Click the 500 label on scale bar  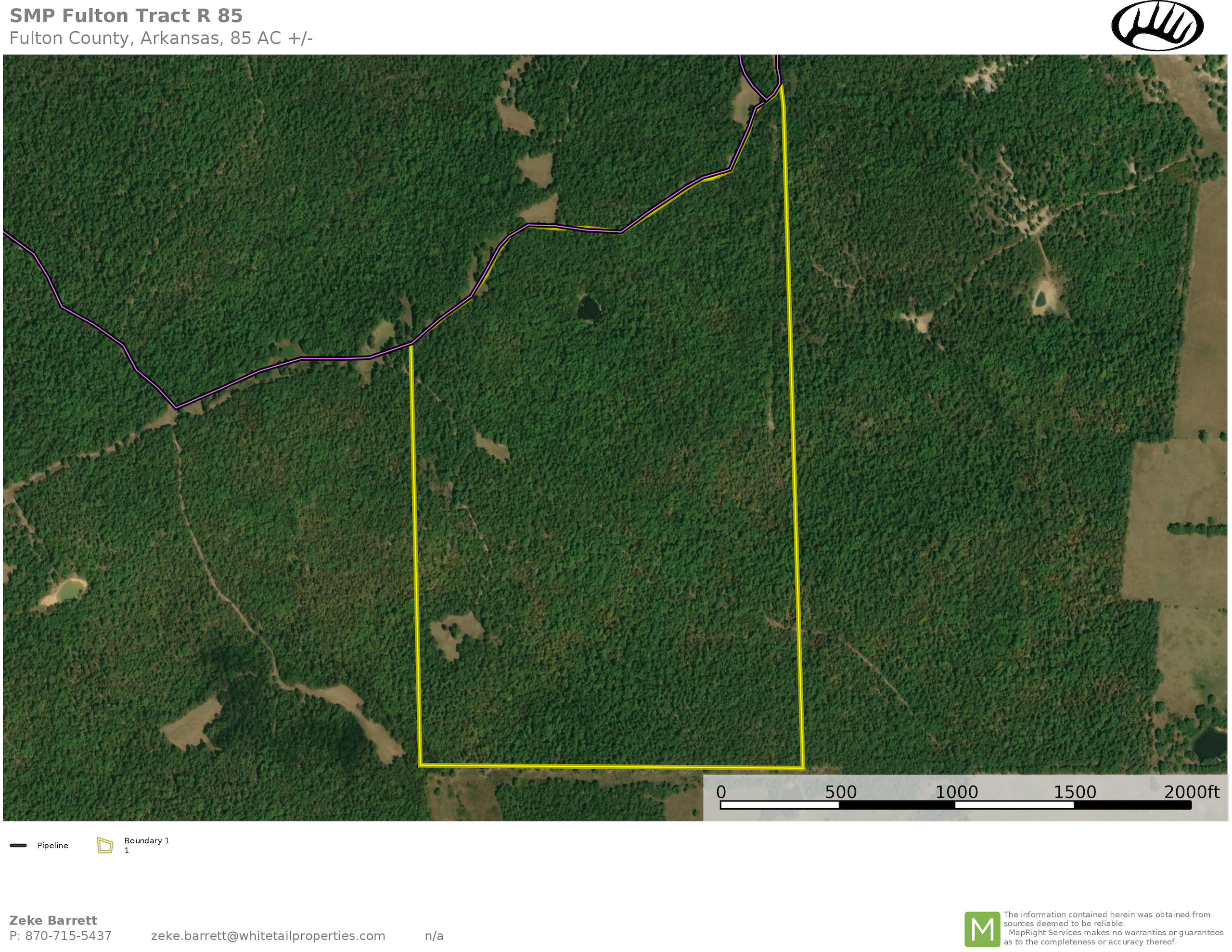841,792
